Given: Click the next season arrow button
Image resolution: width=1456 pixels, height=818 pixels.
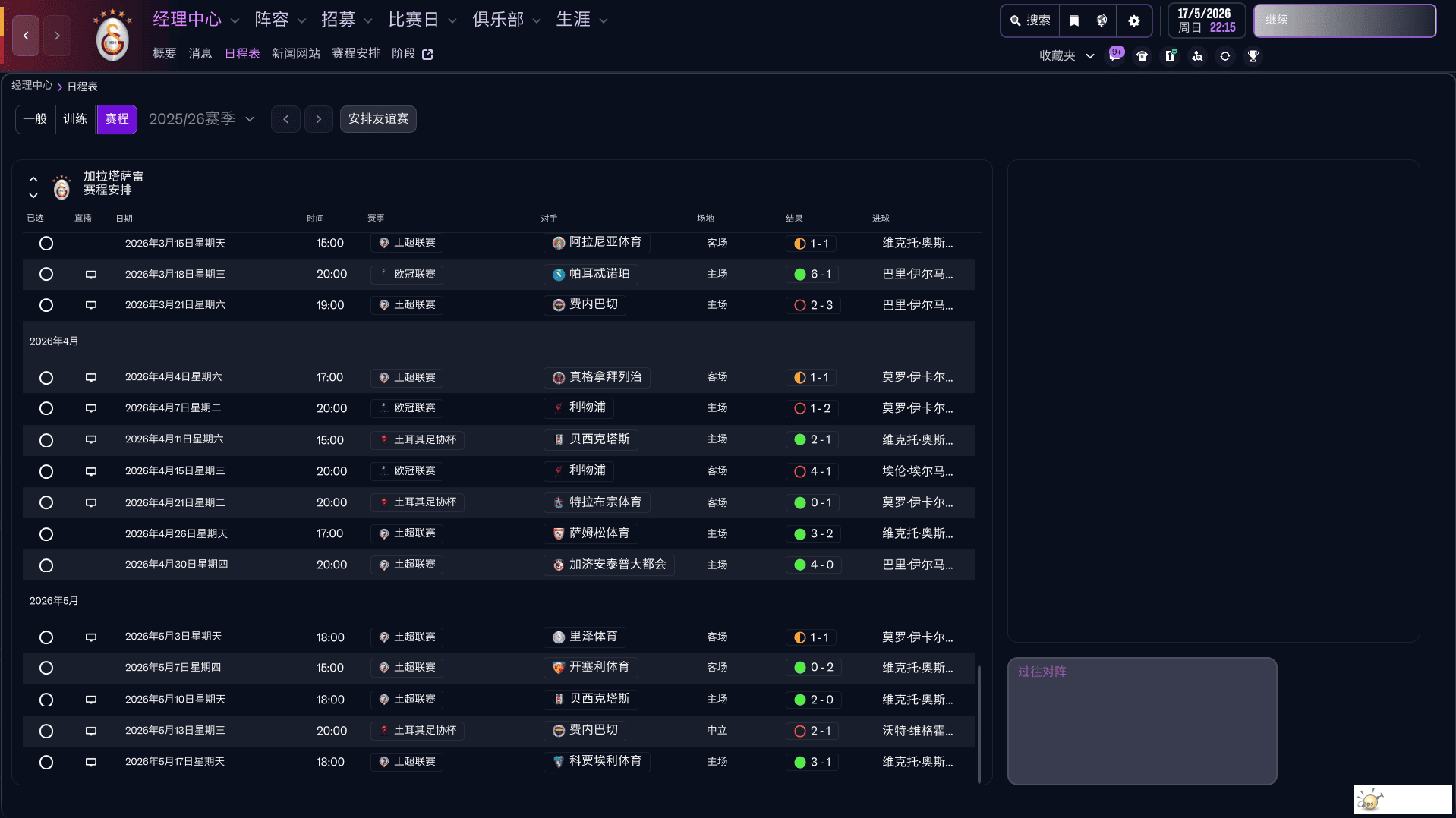Looking at the screenshot, I should point(318,119).
